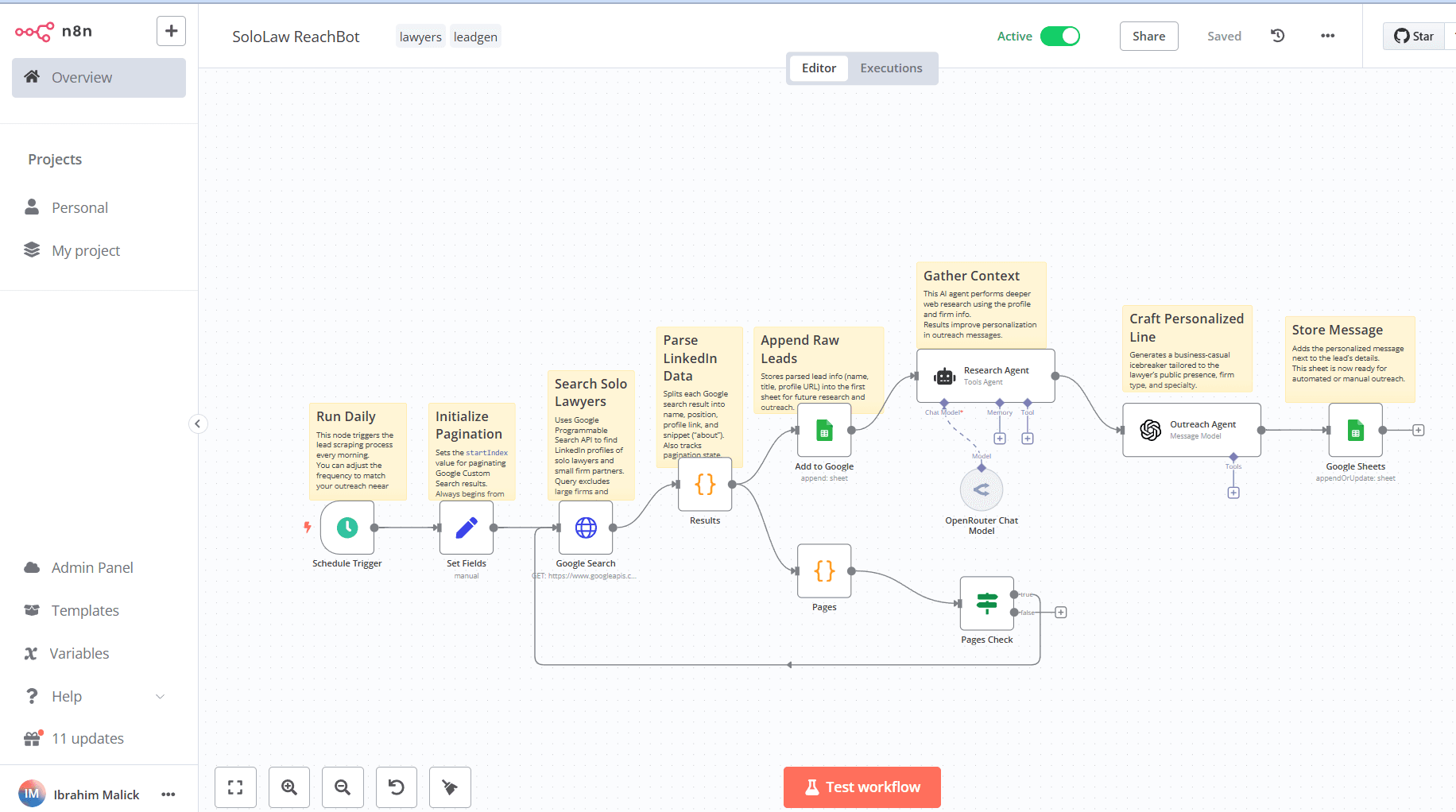Open the workflow options ellipsis menu
The height and width of the screenshot is (812, 1456).
coord(1328,36)
